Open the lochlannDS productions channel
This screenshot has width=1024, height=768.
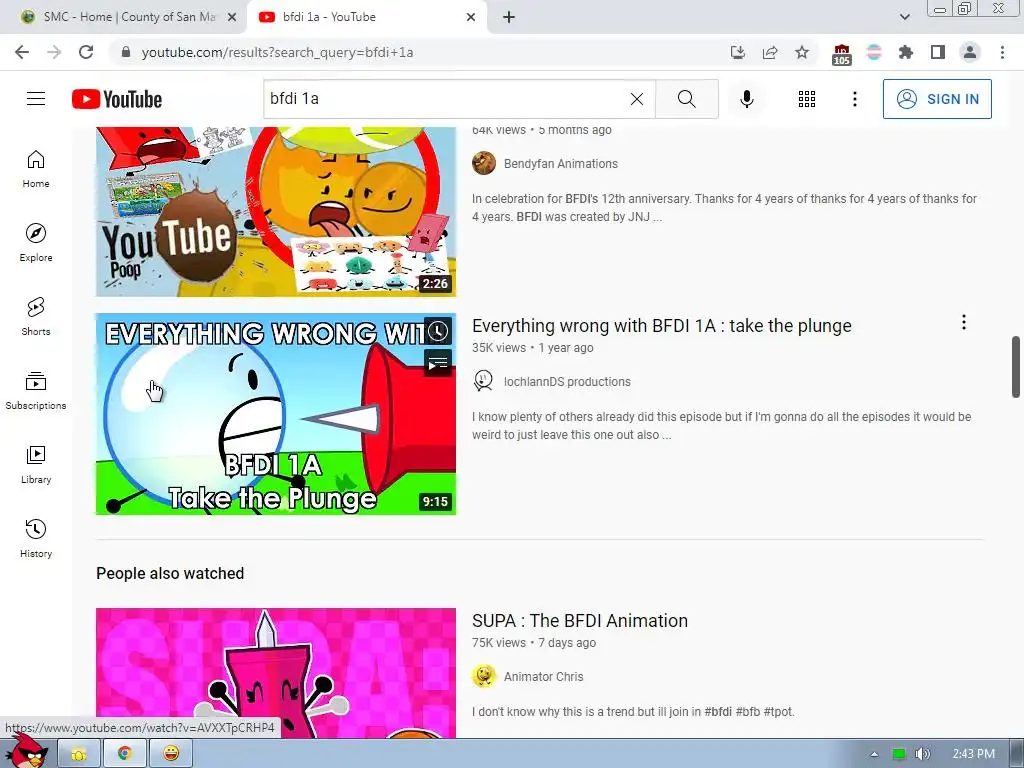click(x=567, y=382)
